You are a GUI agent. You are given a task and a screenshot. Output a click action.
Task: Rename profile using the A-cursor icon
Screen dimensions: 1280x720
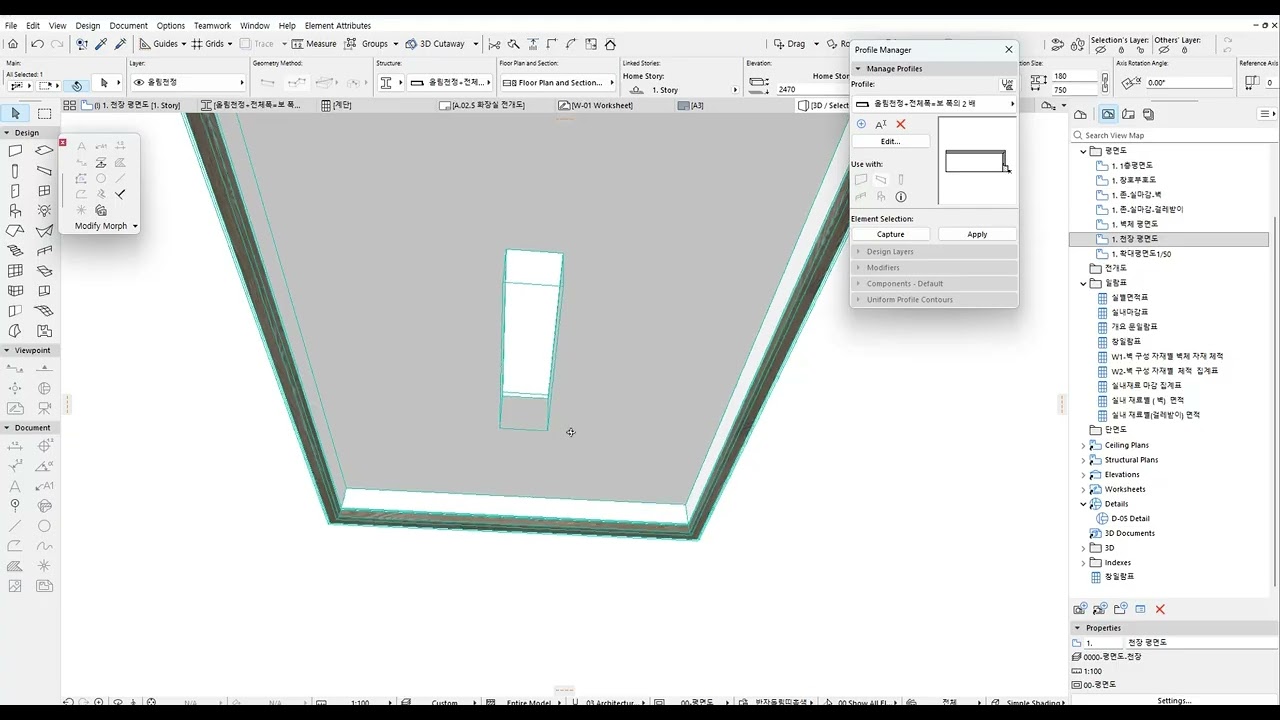click(x=881, y=124)
